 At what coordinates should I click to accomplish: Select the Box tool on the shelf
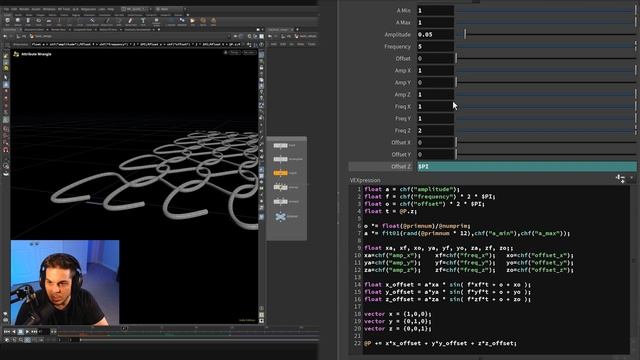tap(7, 21)
